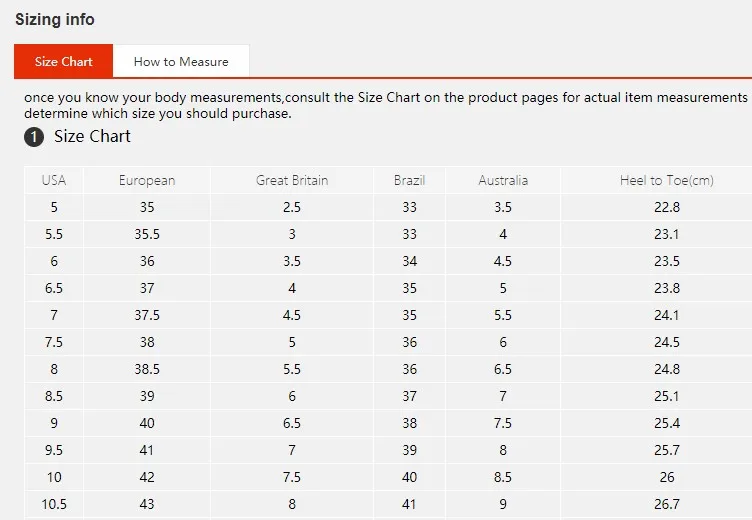Switch to How to Measure tab
752x520 pixels.
(x=181, y=61)
